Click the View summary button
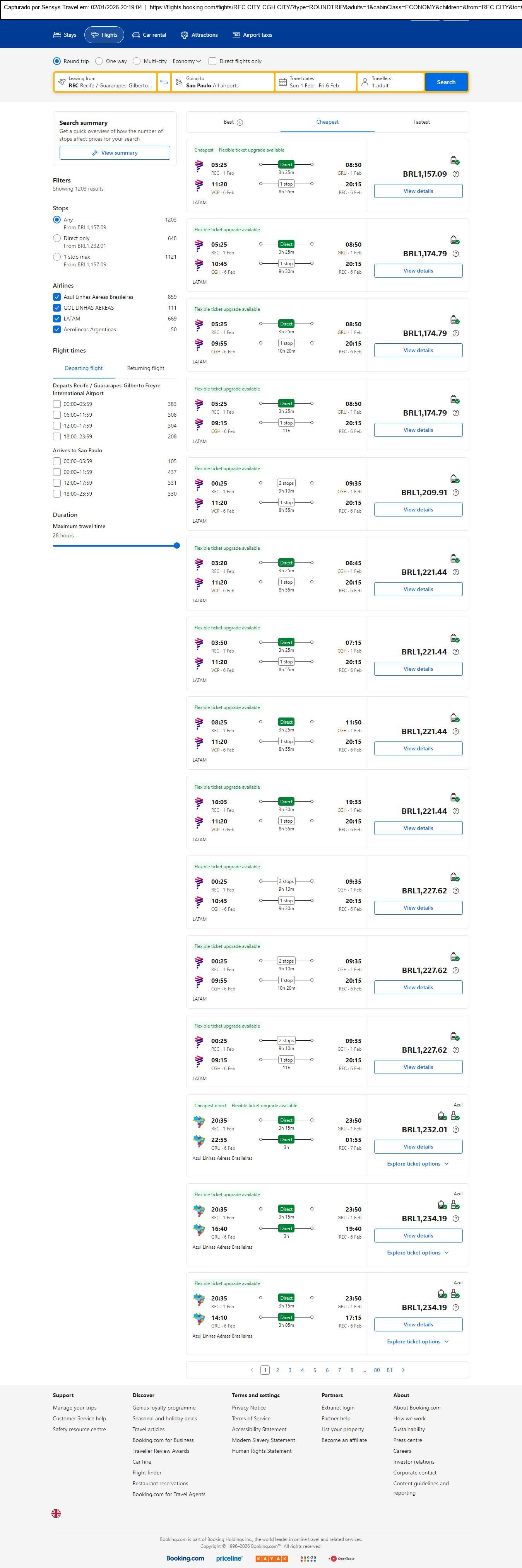The width and height of the screenshot is (522, 1568). coord(115,153)
